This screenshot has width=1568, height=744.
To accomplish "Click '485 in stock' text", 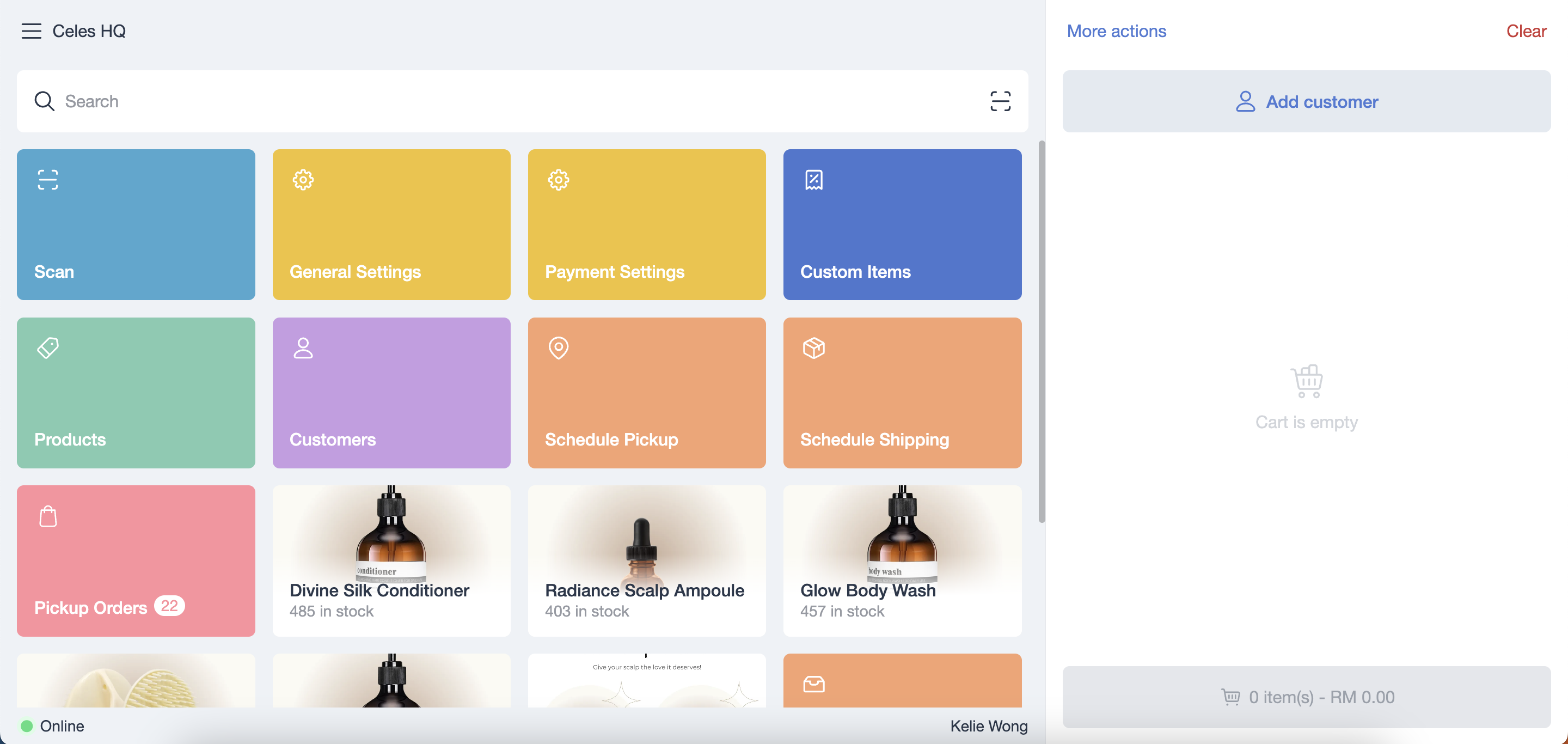I will [331, 611].
